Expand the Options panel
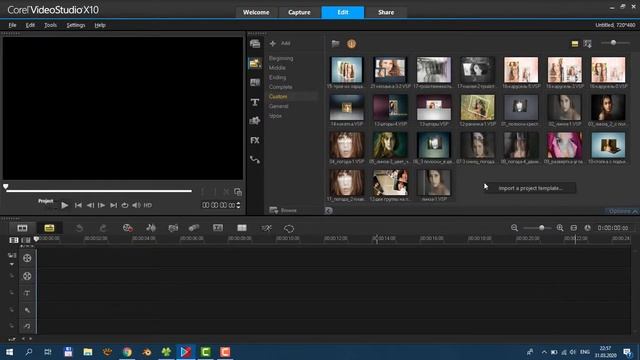The height and width of the screenshot is (360, 640). (622, 211)
